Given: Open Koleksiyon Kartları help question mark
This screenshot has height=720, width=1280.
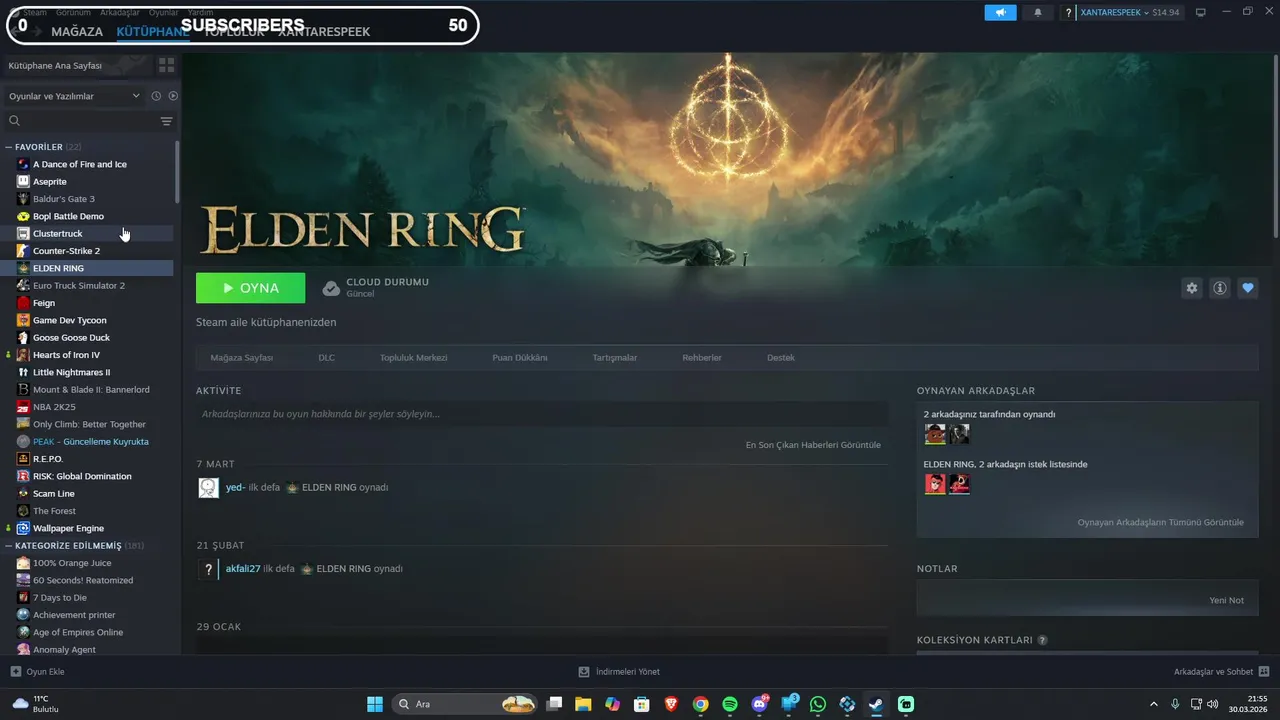Looking at the screenshot, I should [1043, 640].
